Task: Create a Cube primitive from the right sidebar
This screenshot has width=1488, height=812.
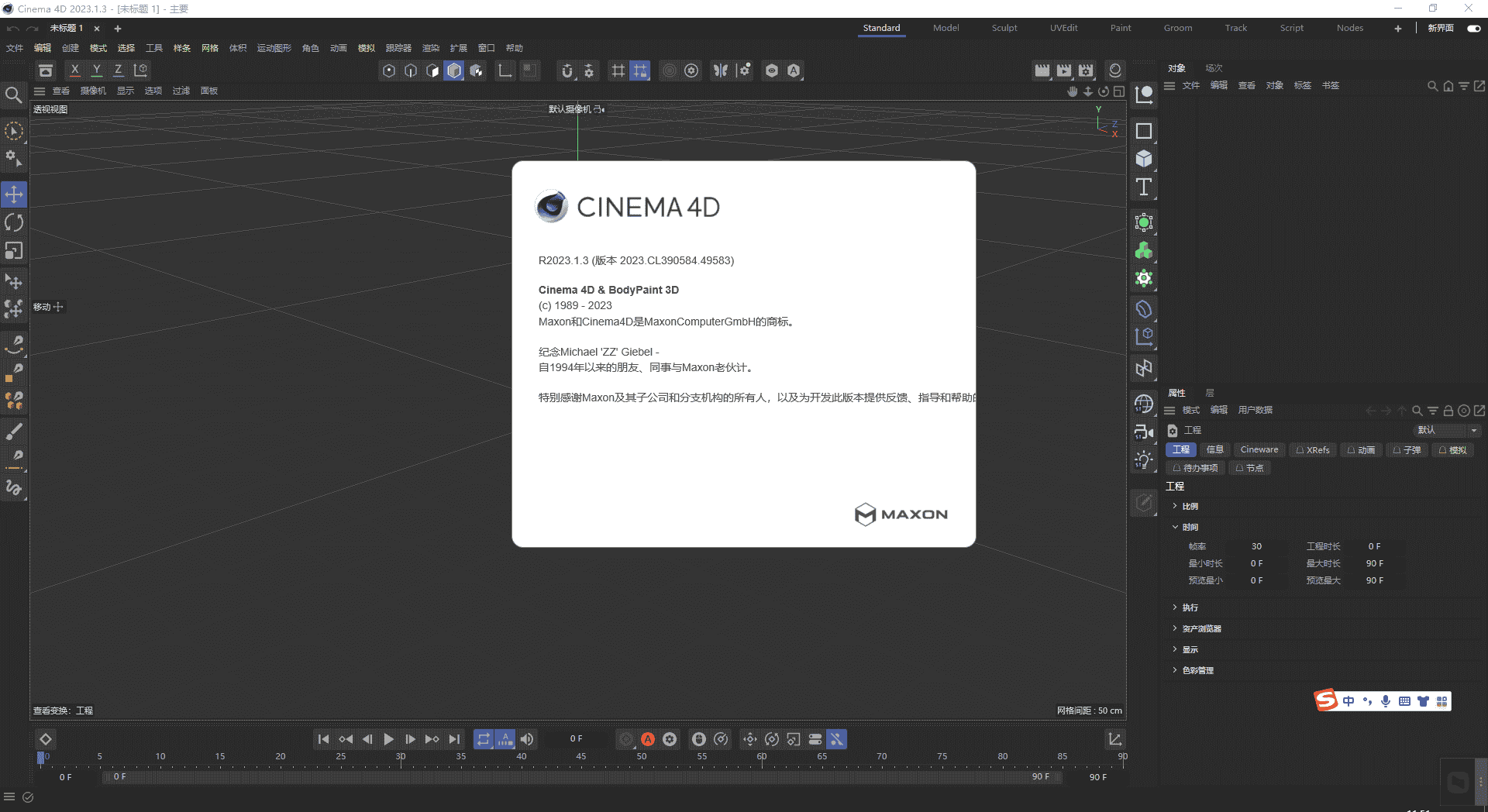Action: [x=1143, y=158]
